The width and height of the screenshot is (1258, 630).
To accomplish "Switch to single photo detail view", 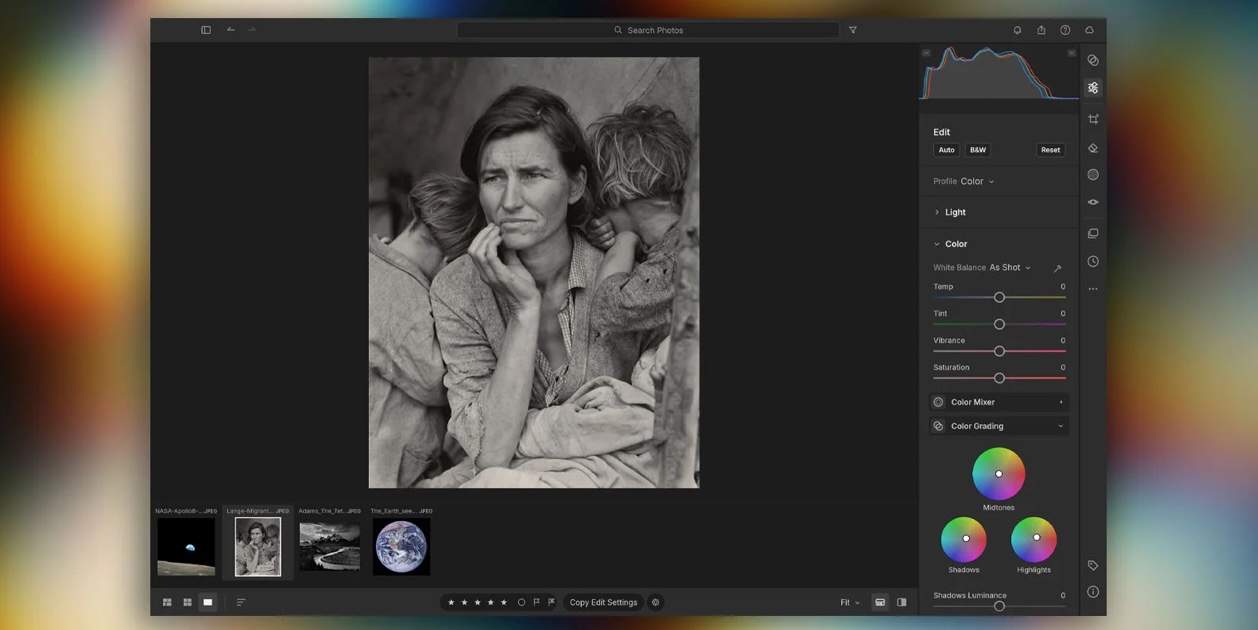I will click(x=207, y=602).
